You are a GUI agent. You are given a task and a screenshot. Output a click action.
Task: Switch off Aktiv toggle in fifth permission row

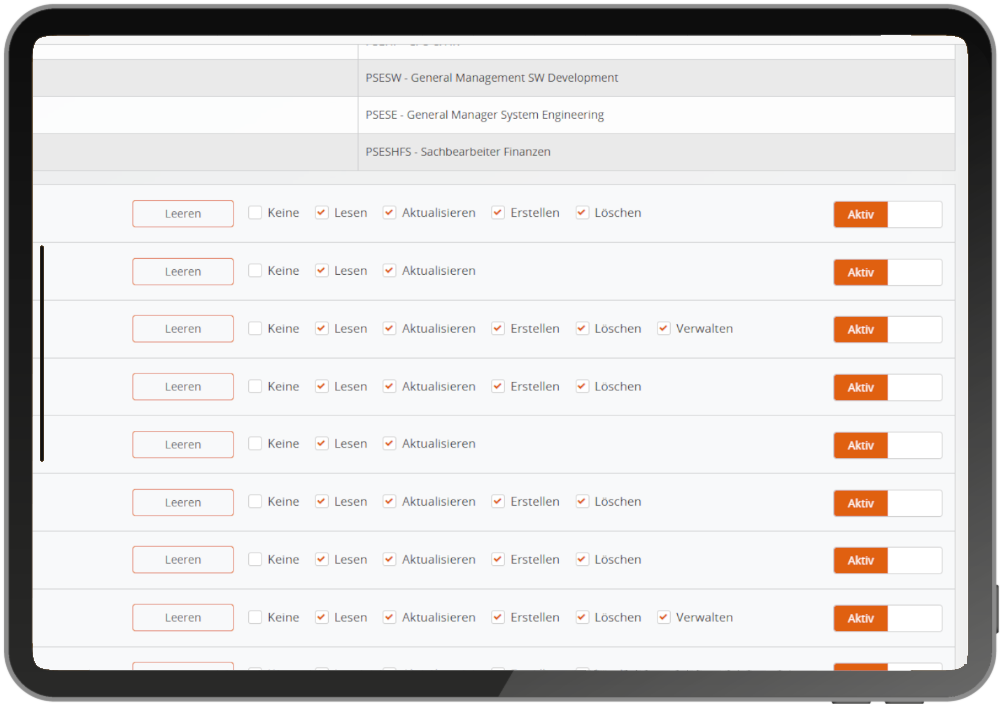pyautogui.click(x=887, y=446)
